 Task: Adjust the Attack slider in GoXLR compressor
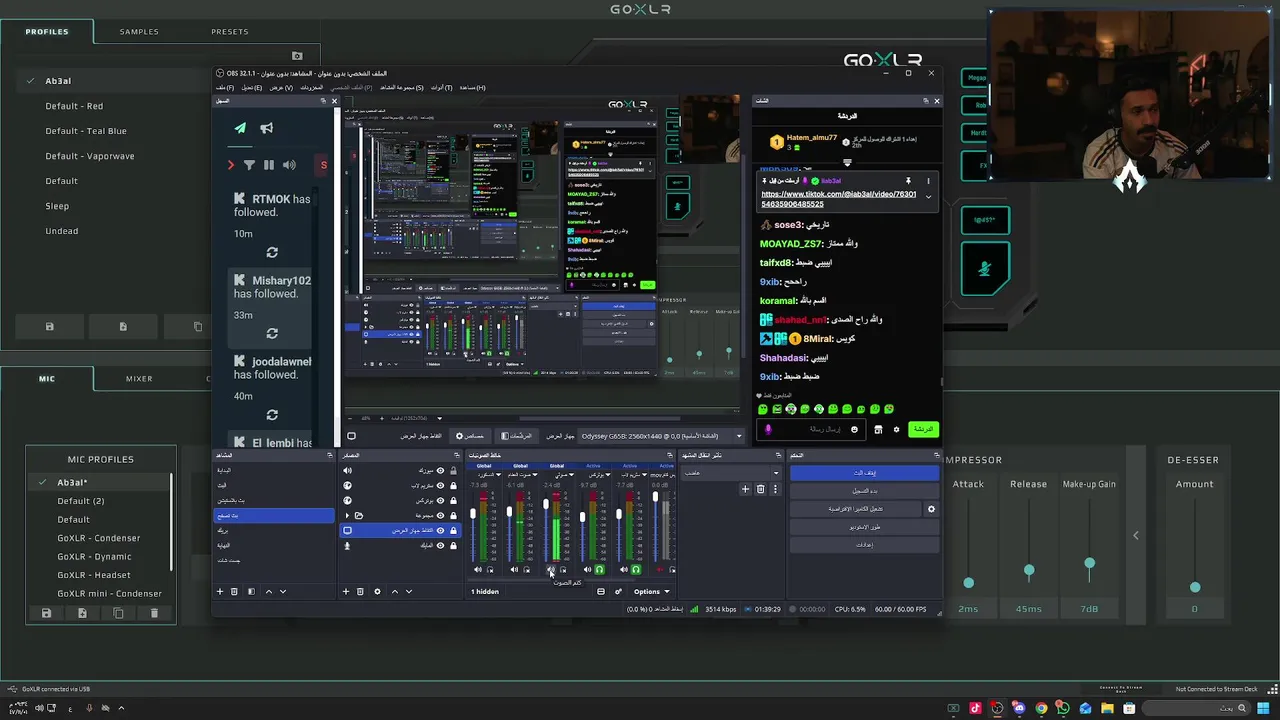[x=968, y=583]
